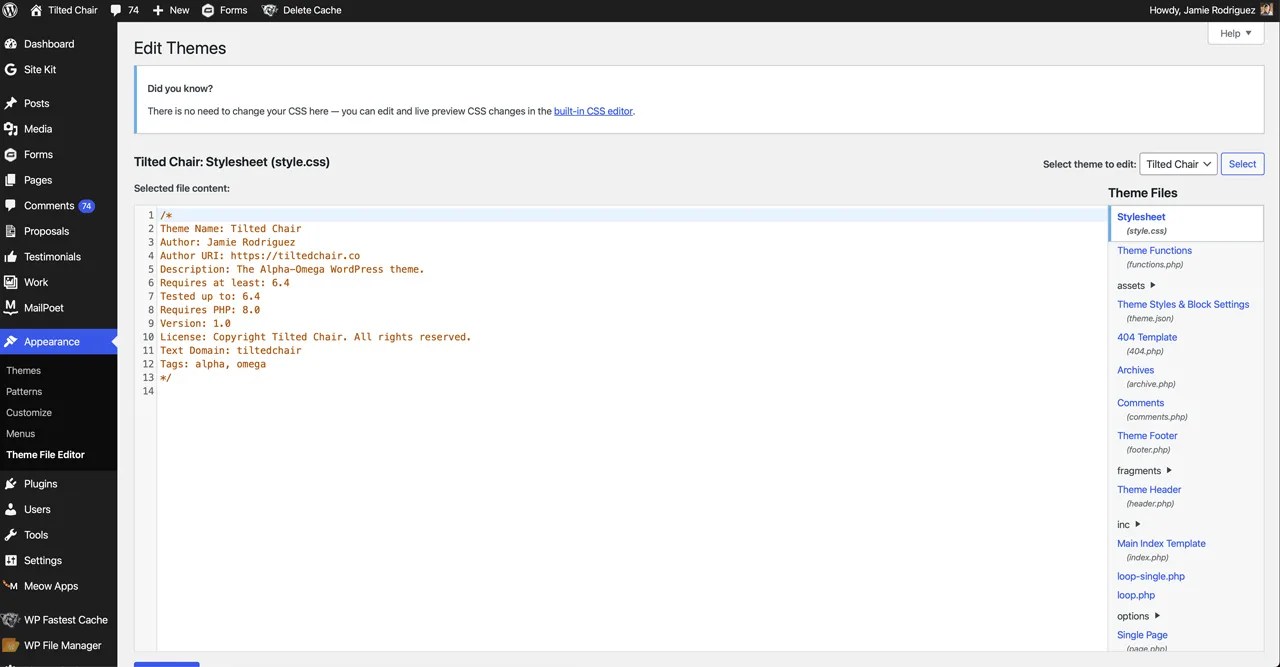Open the comments bubble icon showing 74
The height and width of the screenshot is (667, 1280).
116,10
